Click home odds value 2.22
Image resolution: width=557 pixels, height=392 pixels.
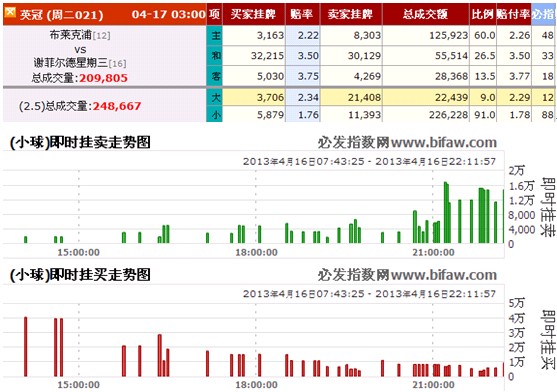308,36
